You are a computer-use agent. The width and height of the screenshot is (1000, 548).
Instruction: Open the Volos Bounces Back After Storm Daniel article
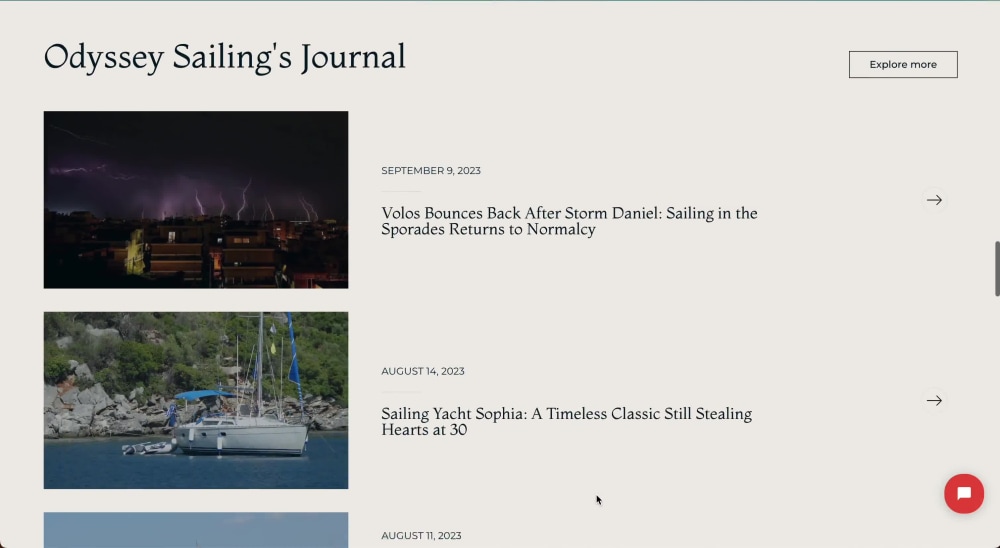(569, 221)
